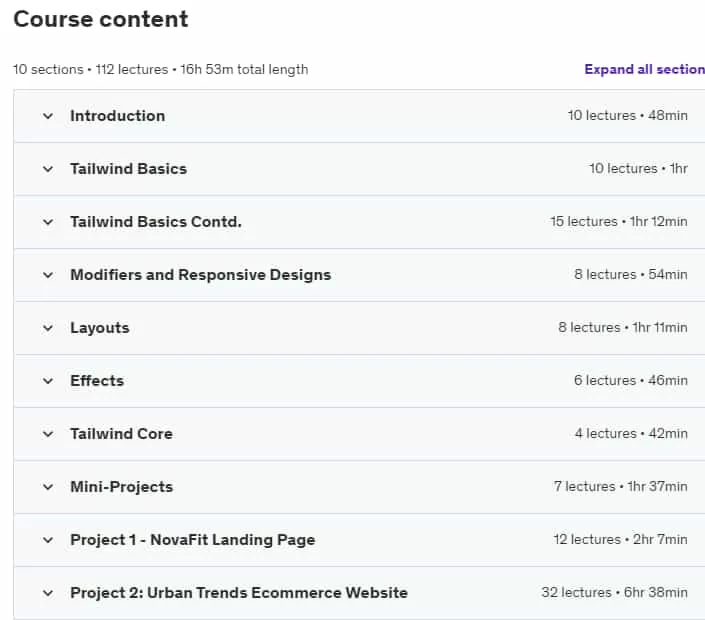The image size is (705, 620).
Task: Expand the Tailwind Basics Contd. chevron
Action: click(48, 222)
